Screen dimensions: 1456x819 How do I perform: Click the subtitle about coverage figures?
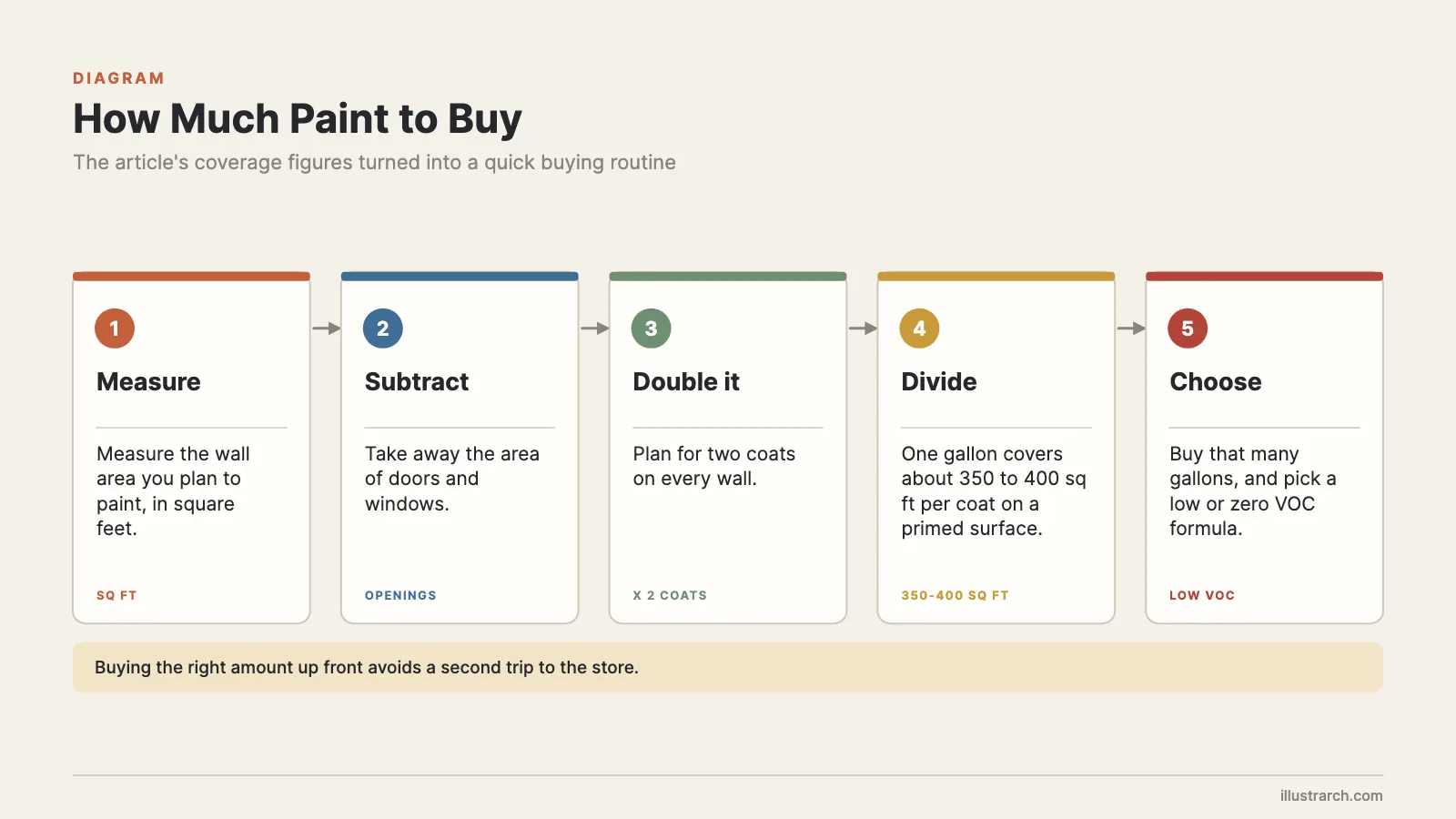point(374,162)
